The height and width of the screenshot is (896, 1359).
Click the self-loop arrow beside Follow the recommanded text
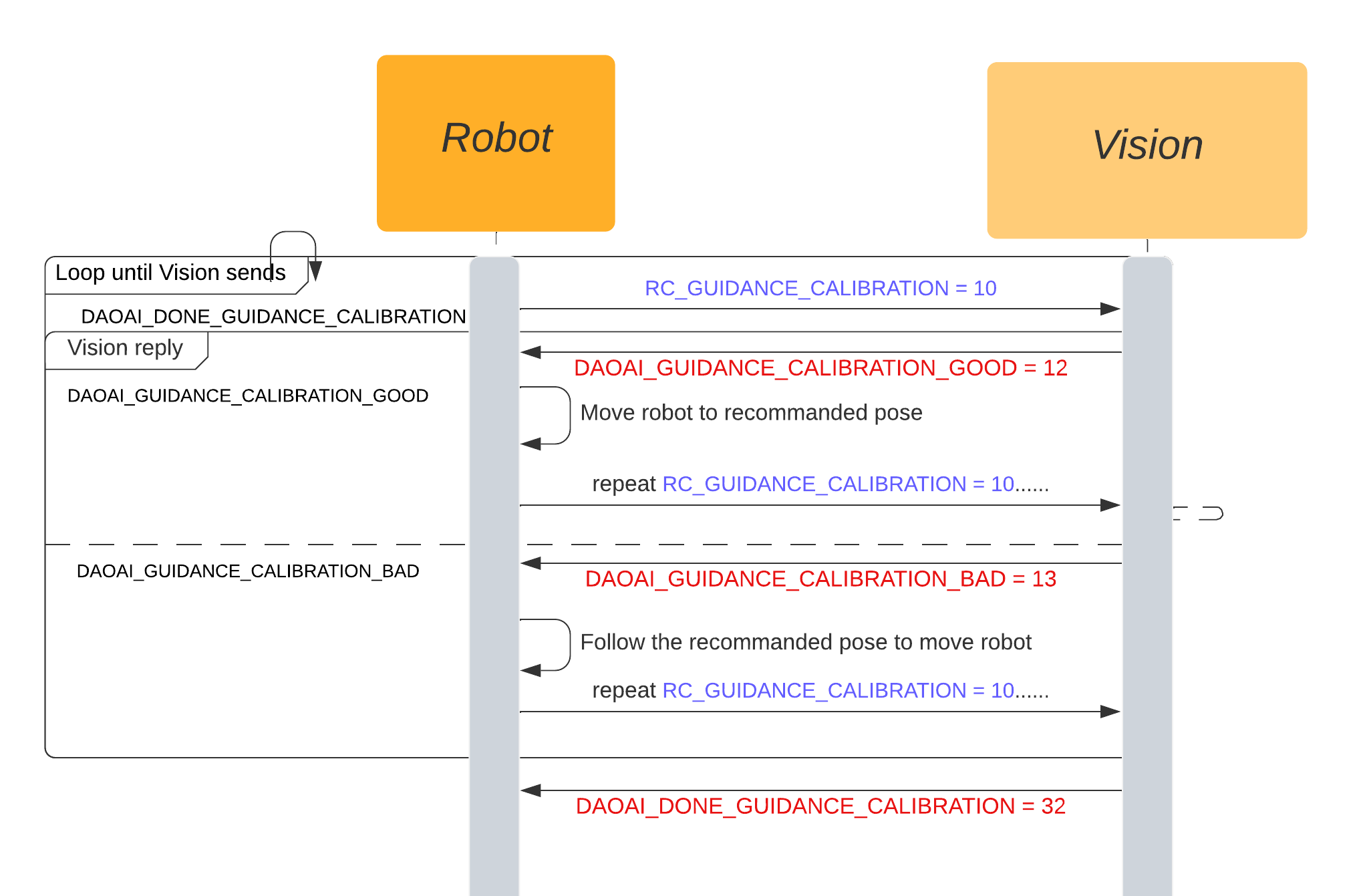point(546,645)
